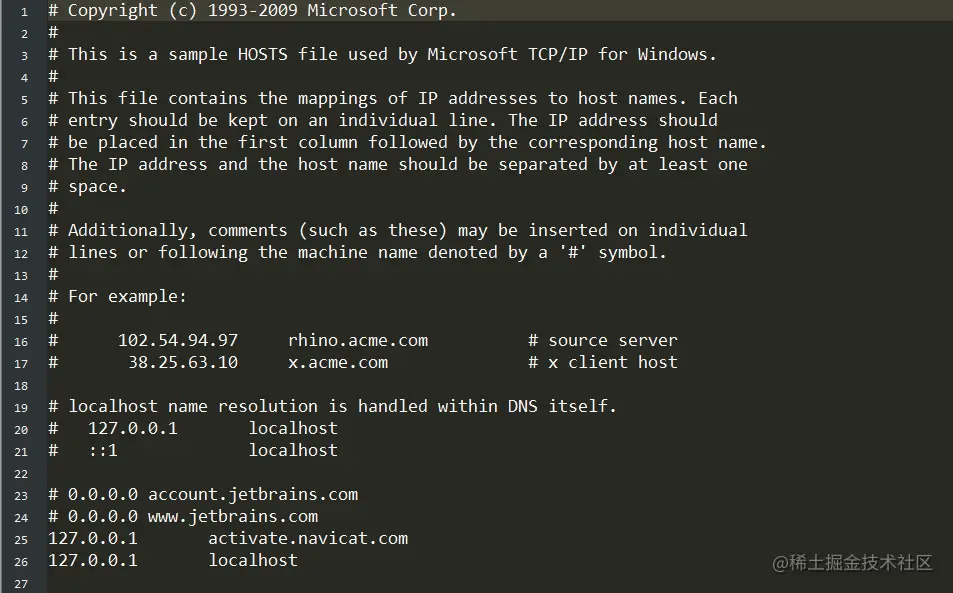Viewport: 953px width, 593px height.
Task: Click the '# x client host' comment
Action: 603,362
